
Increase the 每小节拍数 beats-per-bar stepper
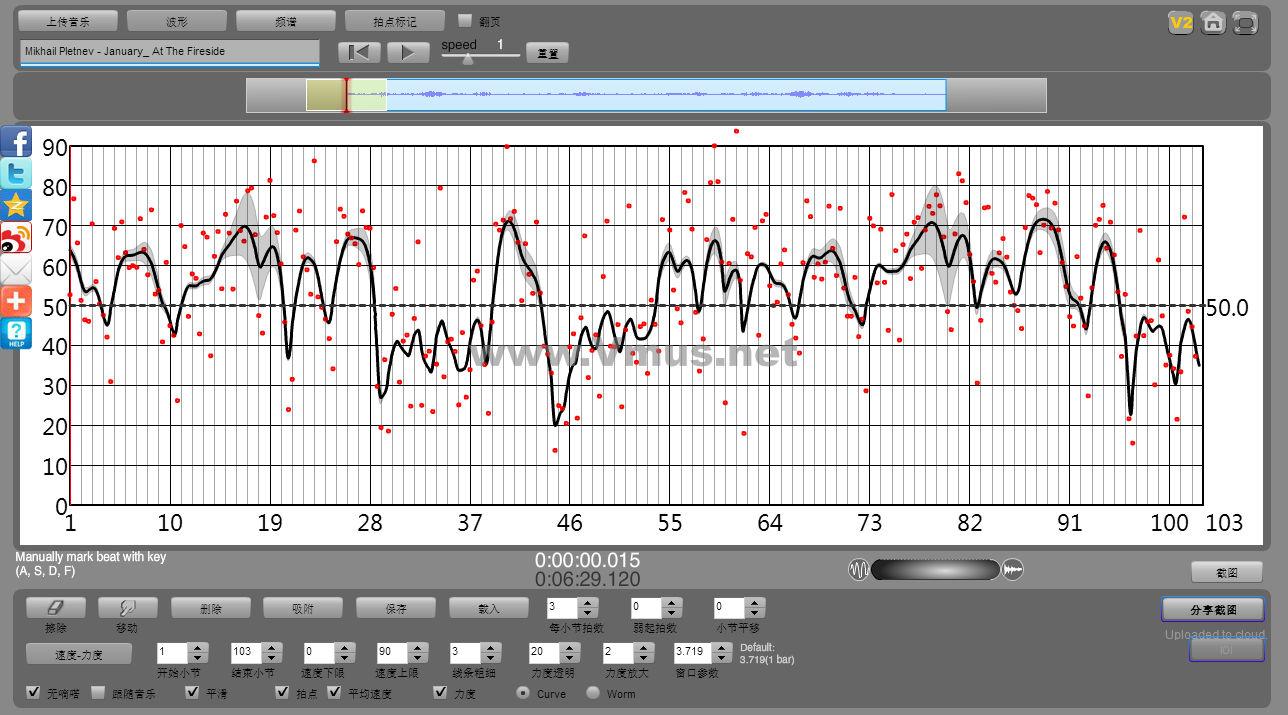[x=588, y=603]
